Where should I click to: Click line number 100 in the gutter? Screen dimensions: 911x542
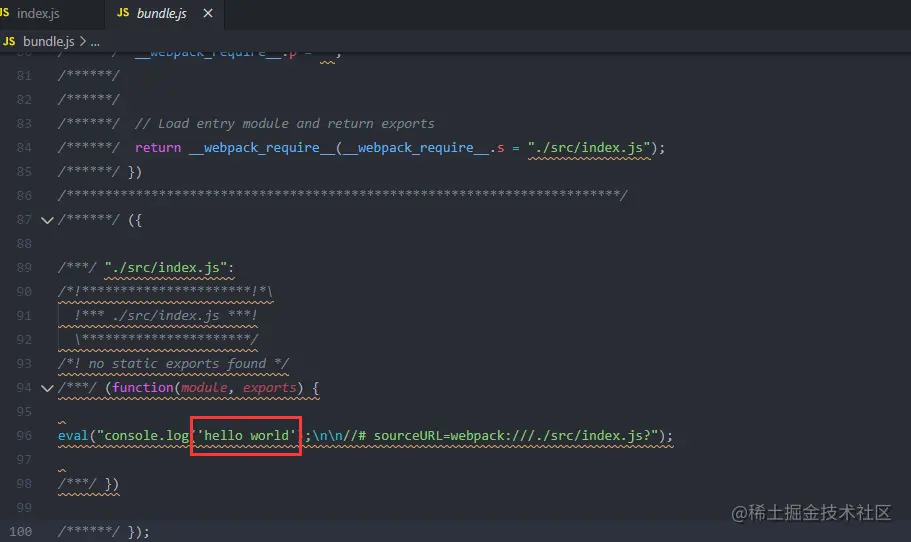pyautogui.click(x=20, y=532)
